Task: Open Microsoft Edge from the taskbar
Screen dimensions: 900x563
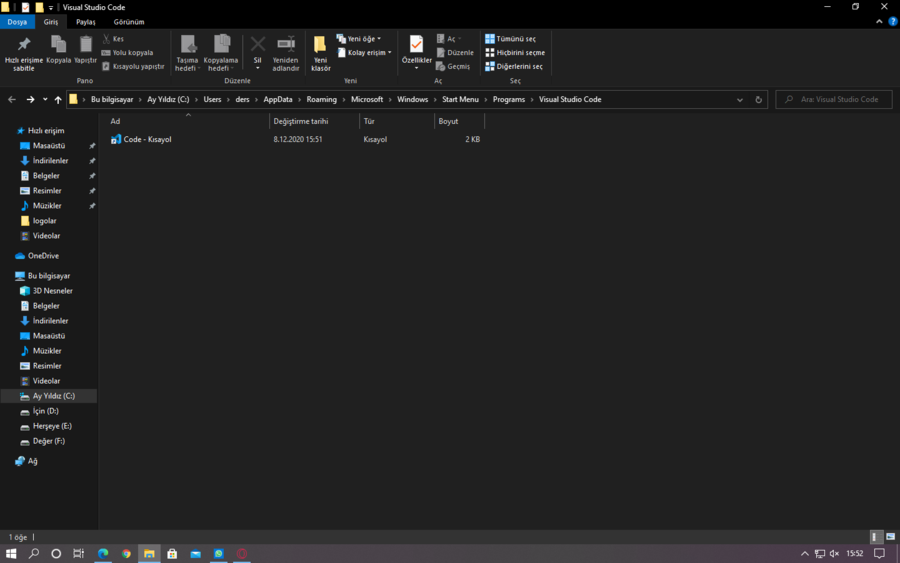Action: tap(103, 553)
